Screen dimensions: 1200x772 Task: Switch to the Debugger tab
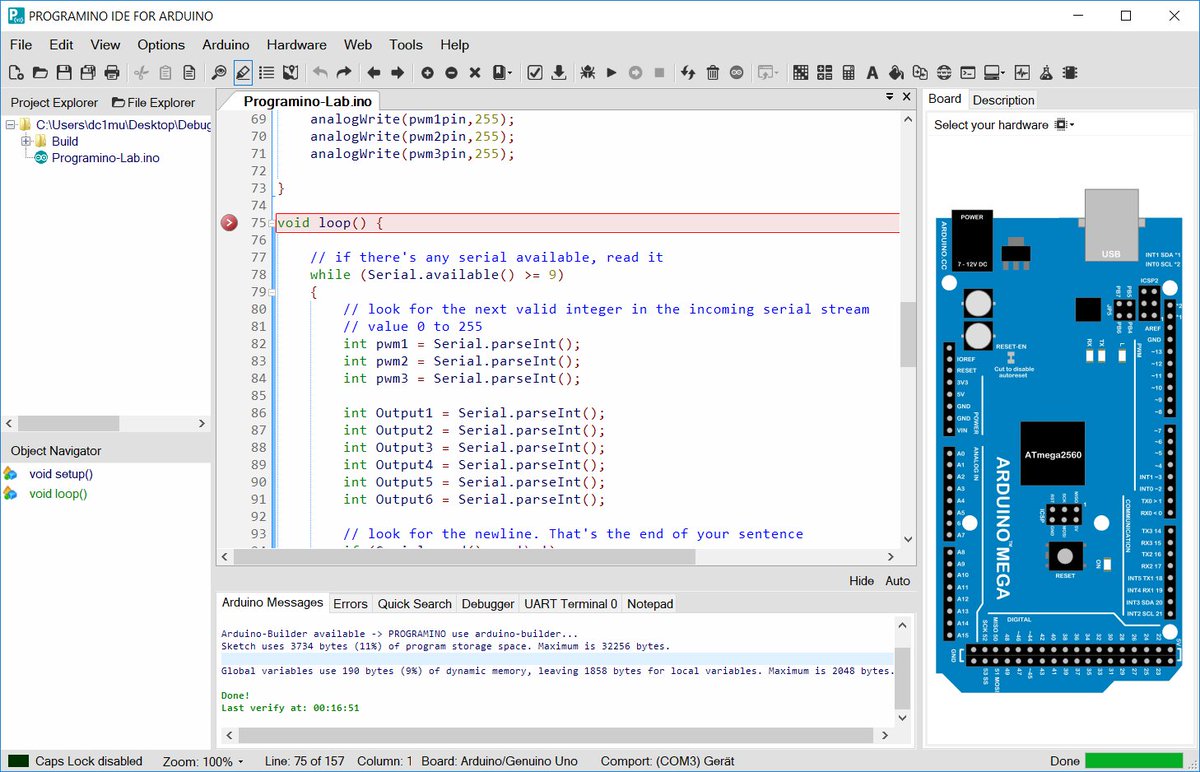[488, 603]
